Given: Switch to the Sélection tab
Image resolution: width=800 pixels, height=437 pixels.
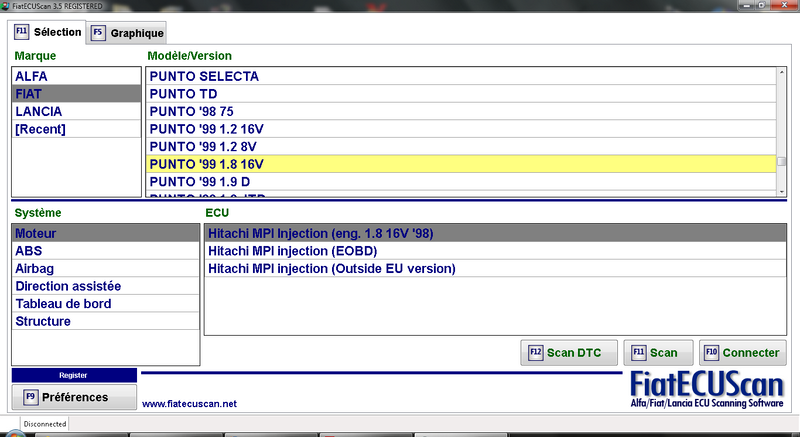Looking at the screenshot, I should [47, 32].
